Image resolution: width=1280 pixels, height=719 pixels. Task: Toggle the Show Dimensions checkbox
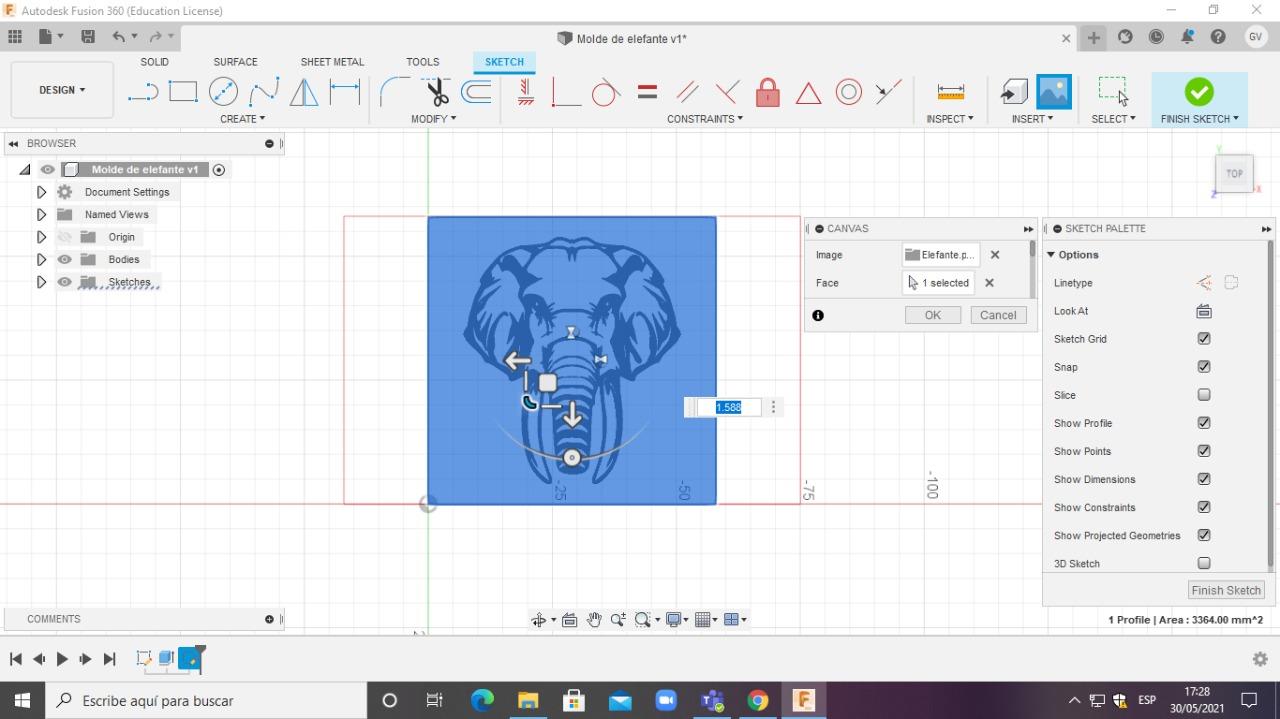pyautogui.click(x=1204, y=479)
